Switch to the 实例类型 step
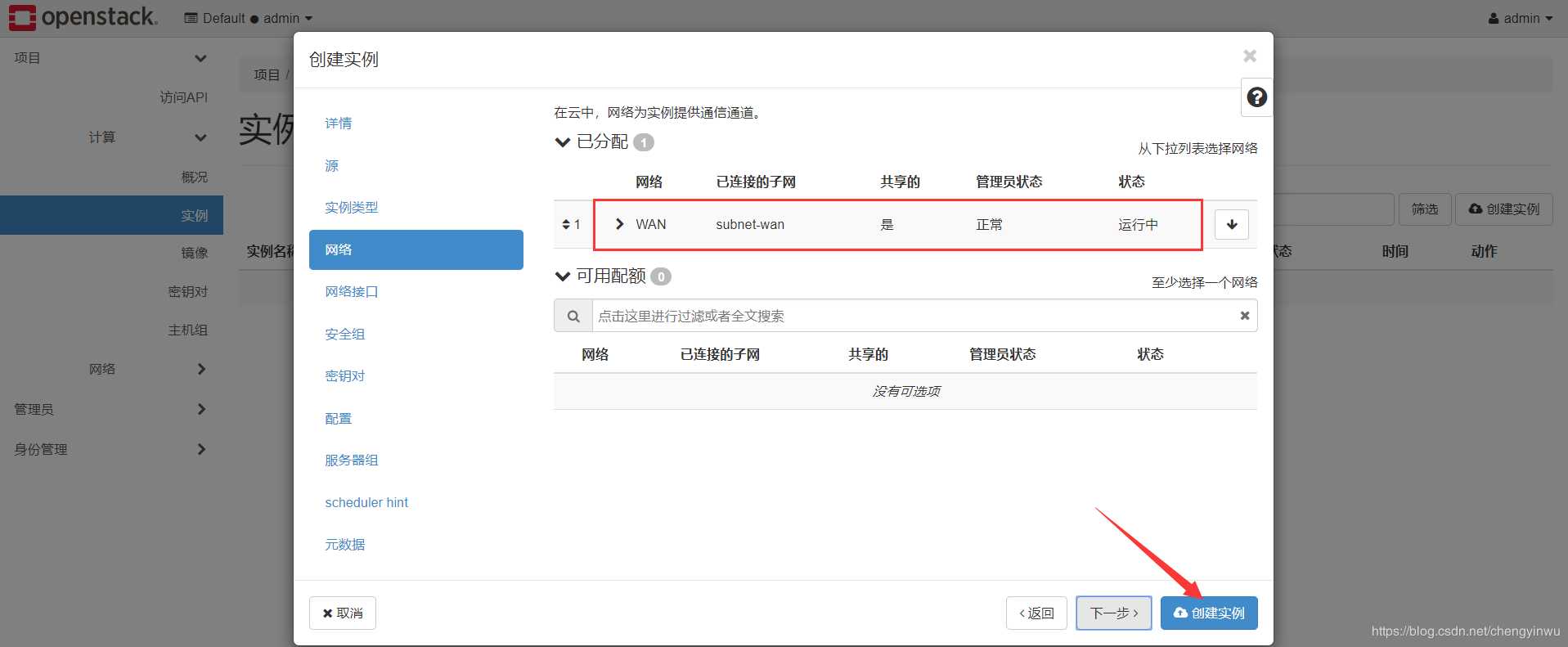Screen dimensions: 1568x647 pos(351,208)
